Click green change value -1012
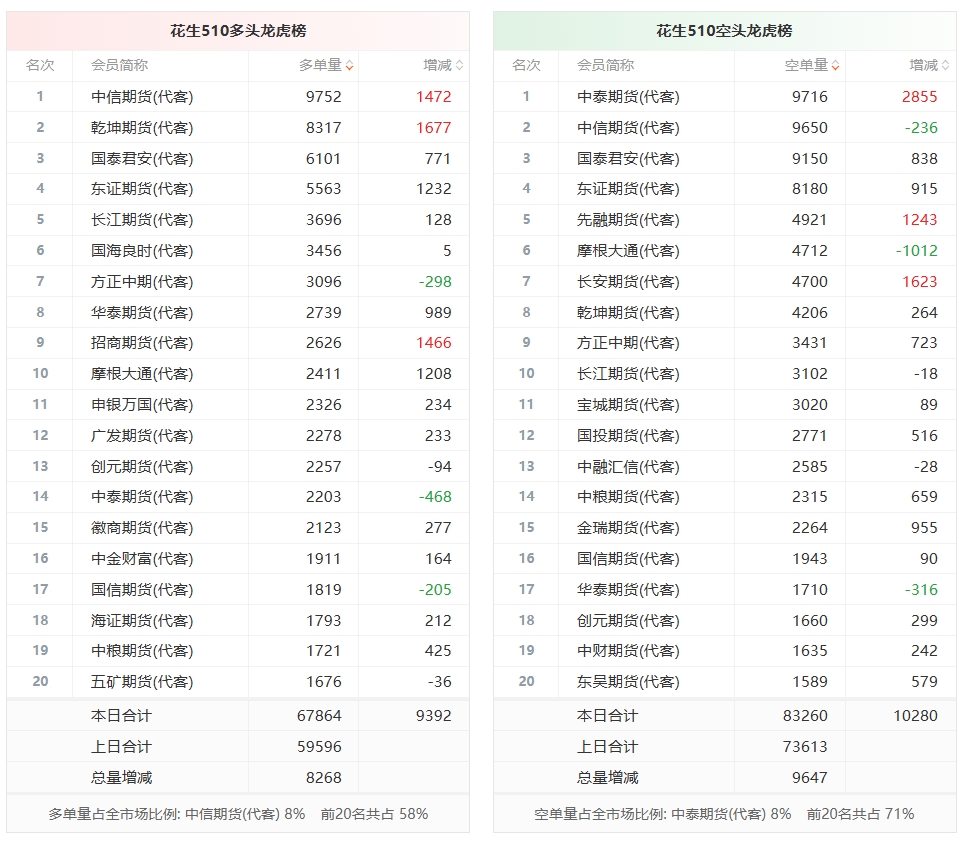Screen dimensions: 966x845 pyautogui.click(x=917, y=251)
